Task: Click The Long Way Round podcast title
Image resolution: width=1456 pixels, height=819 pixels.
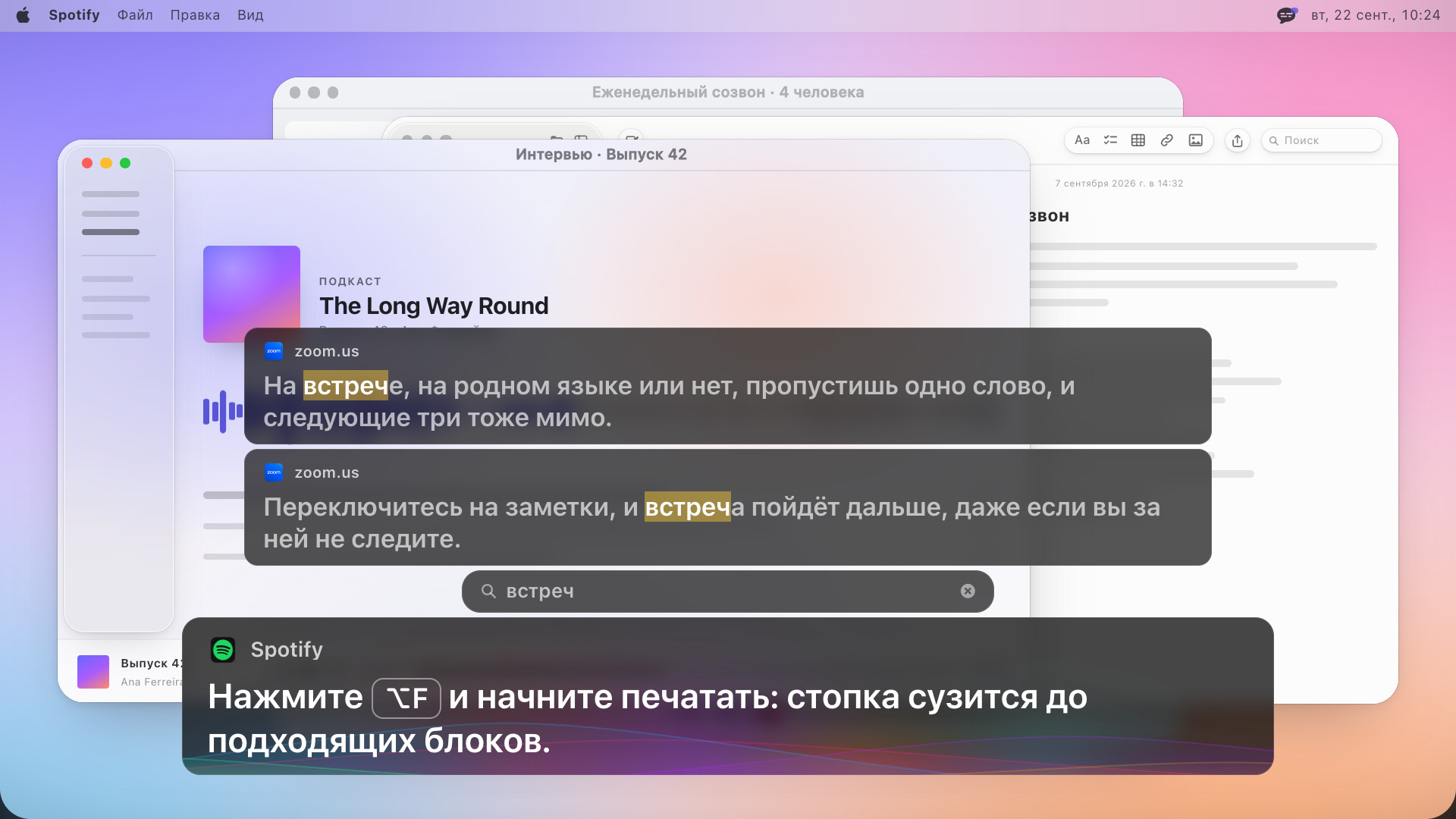Action: click(x=434, y=306)
